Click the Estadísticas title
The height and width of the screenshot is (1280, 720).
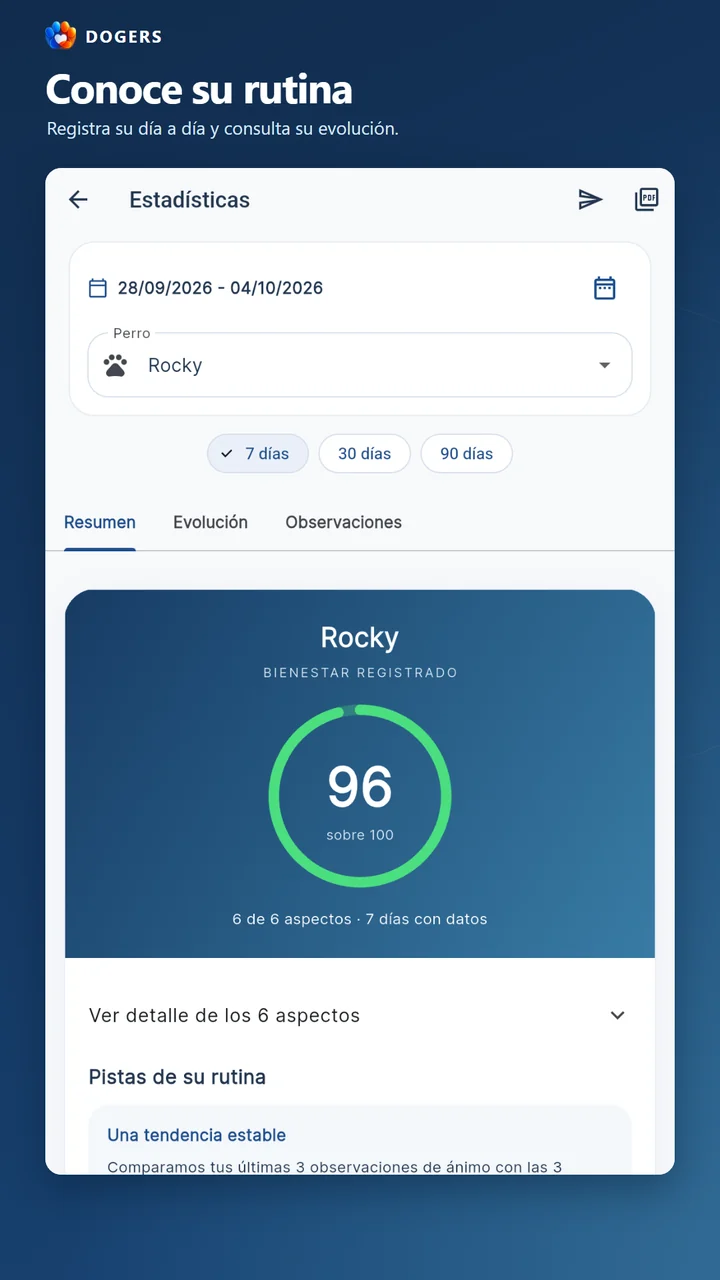tap(189, 199)
